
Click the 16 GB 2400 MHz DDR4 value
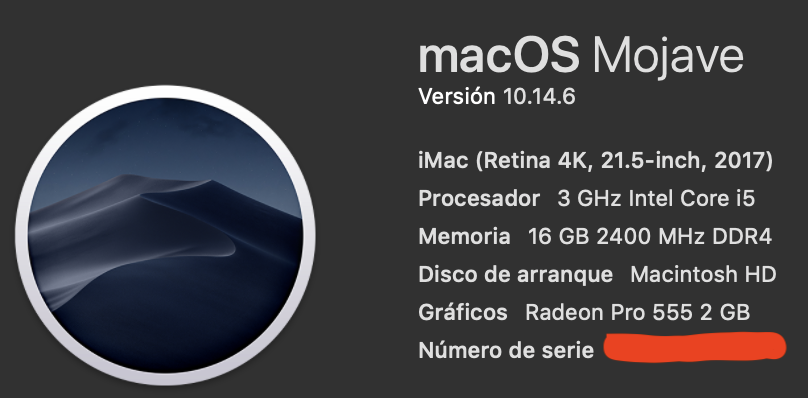tap(650, 237)
